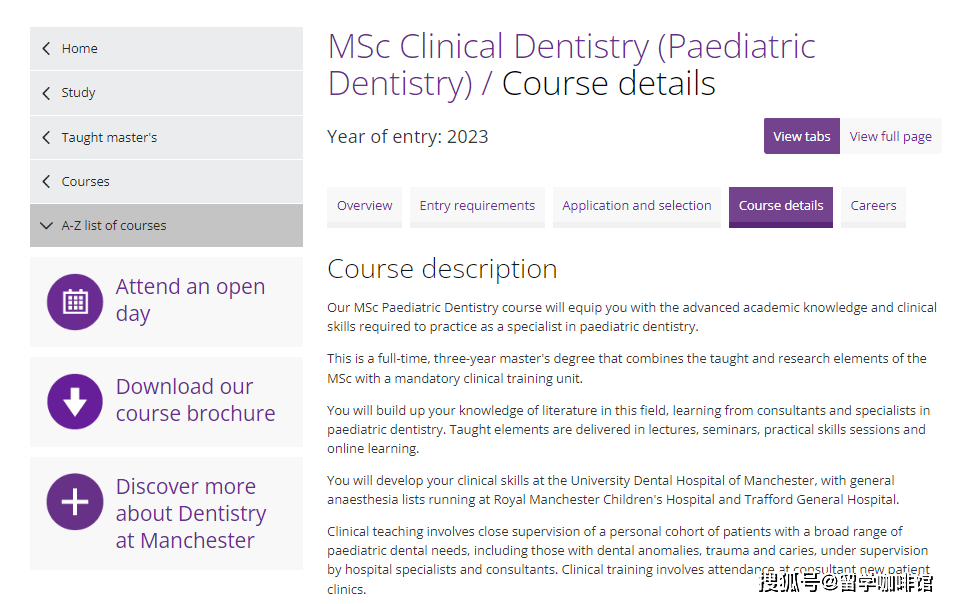Screen dimensions: 955x604
Task: Expand the A-Z list of courses chevron
Action: pos(46,226)
